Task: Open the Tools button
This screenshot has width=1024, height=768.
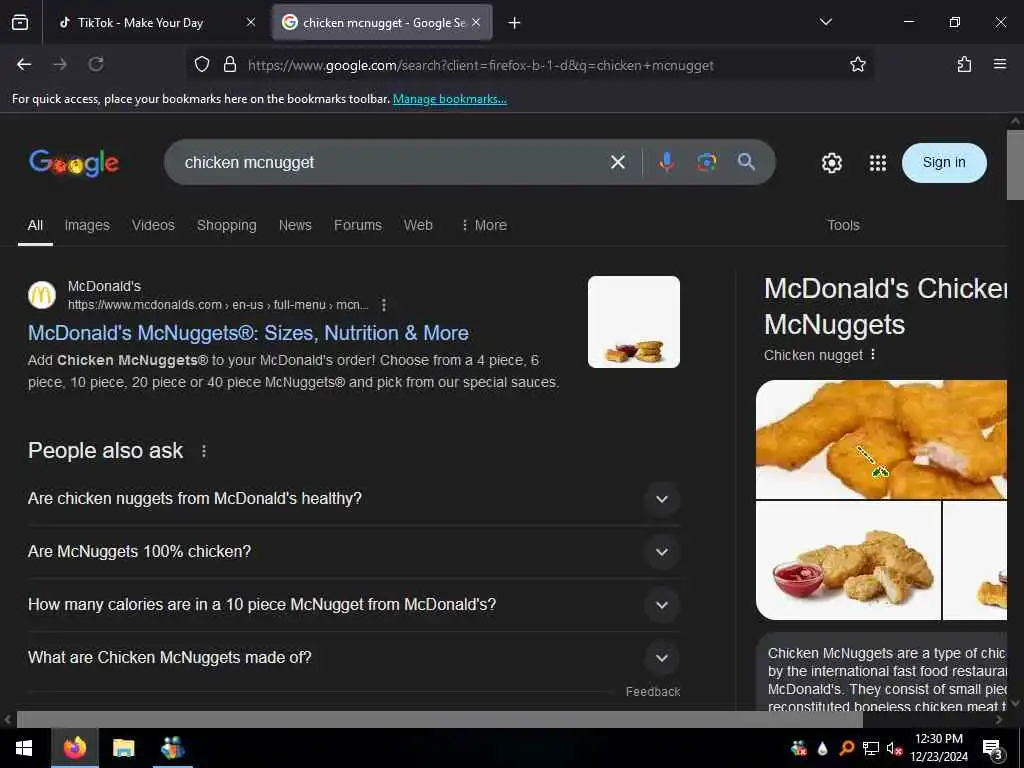Action: (843, 225)
